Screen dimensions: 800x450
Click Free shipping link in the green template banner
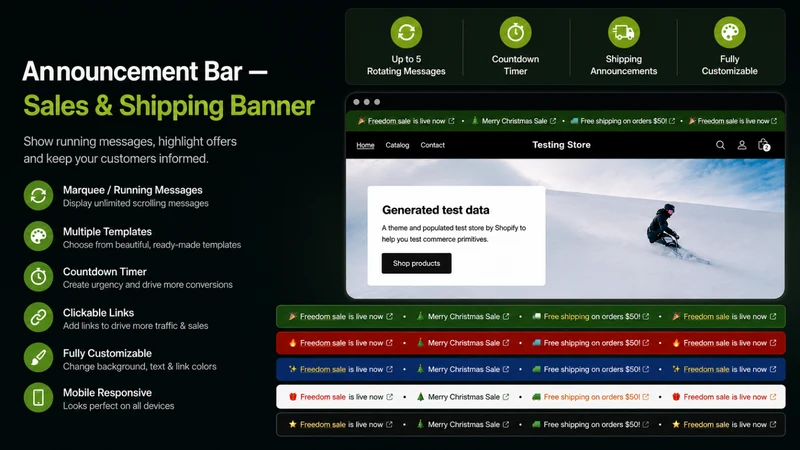click(x=566, y=316)
